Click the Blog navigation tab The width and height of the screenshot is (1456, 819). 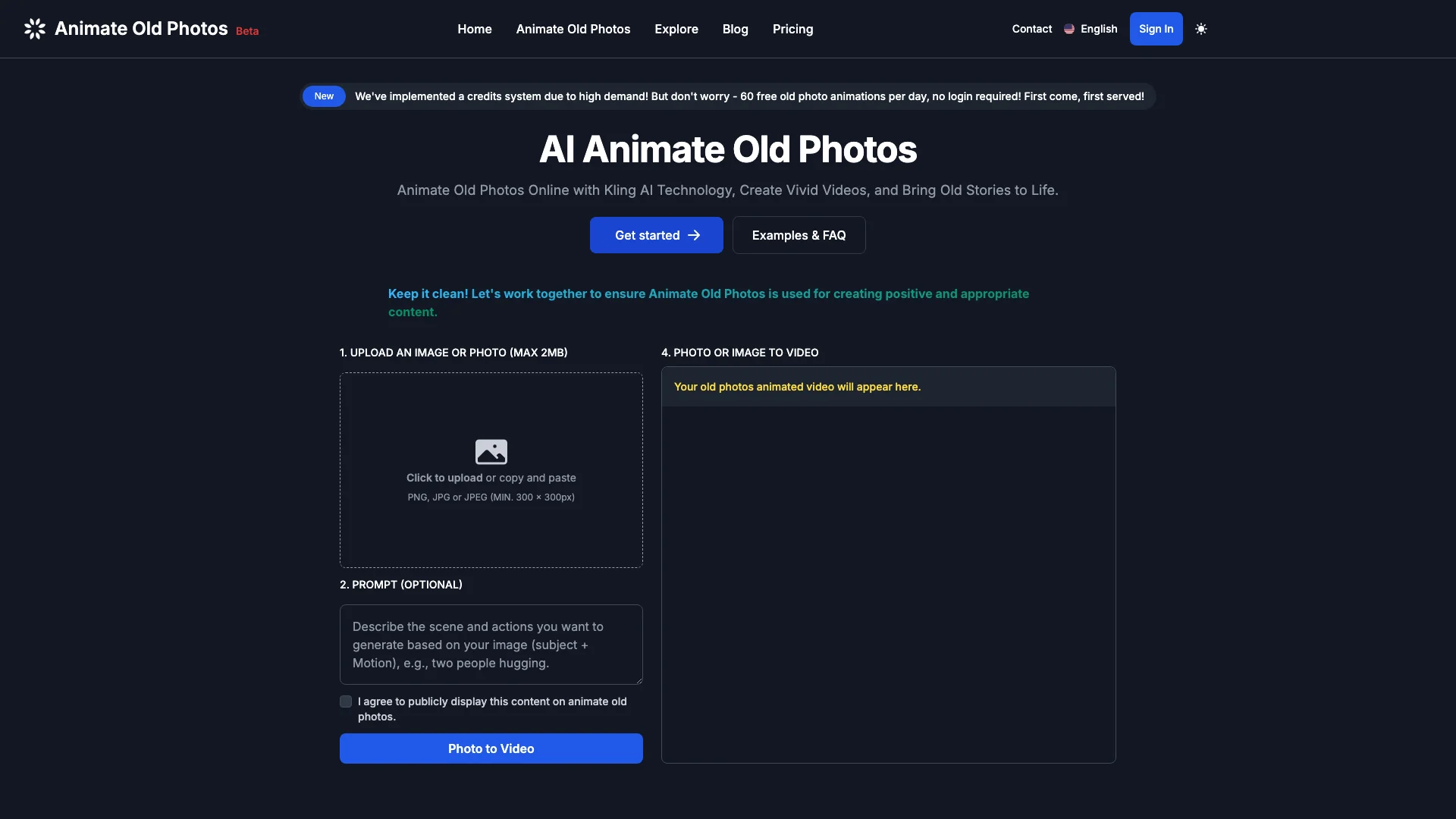(x=735, y=29)
